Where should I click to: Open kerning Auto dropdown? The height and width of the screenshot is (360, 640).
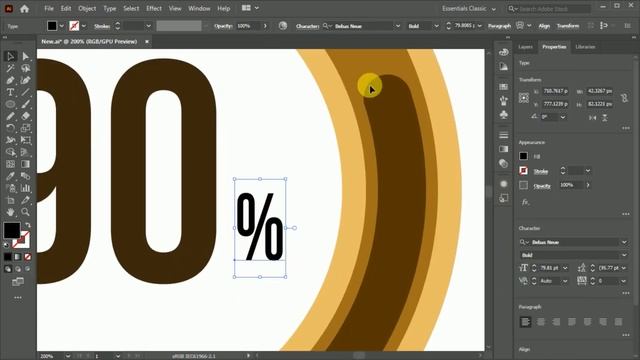click(x=565, y=281)
